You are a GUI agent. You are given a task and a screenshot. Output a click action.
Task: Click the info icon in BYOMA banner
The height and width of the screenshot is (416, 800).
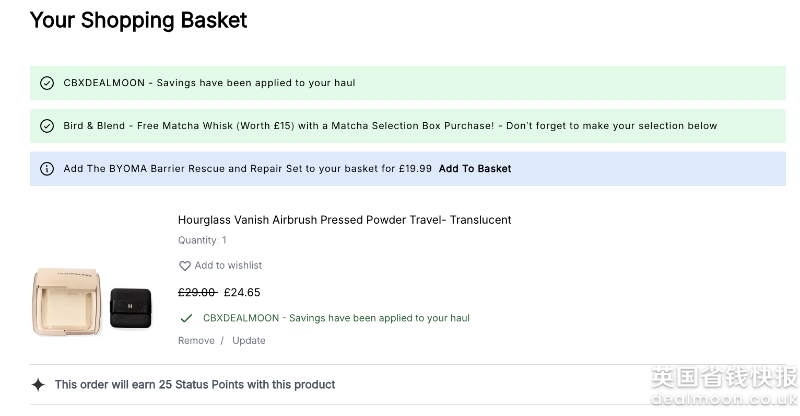click(46, 169)
